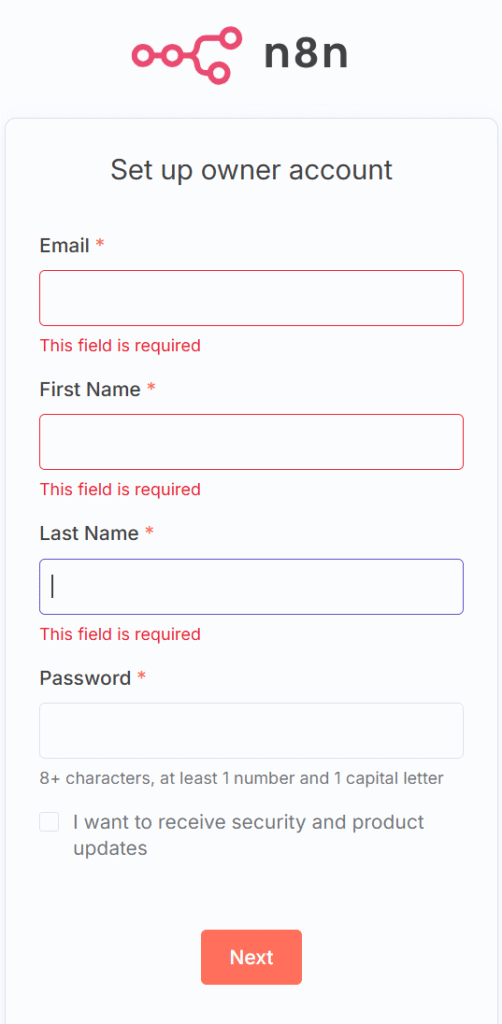This screenshot has width=502, height=1024.
Task: Click the required asterisk beside Password
Action: coord(142,677)
